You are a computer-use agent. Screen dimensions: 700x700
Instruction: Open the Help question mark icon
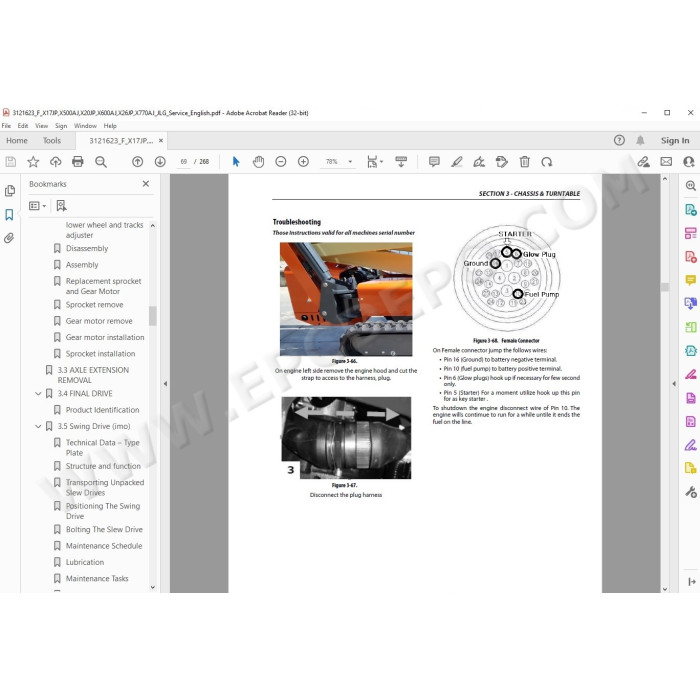(619, 140)
